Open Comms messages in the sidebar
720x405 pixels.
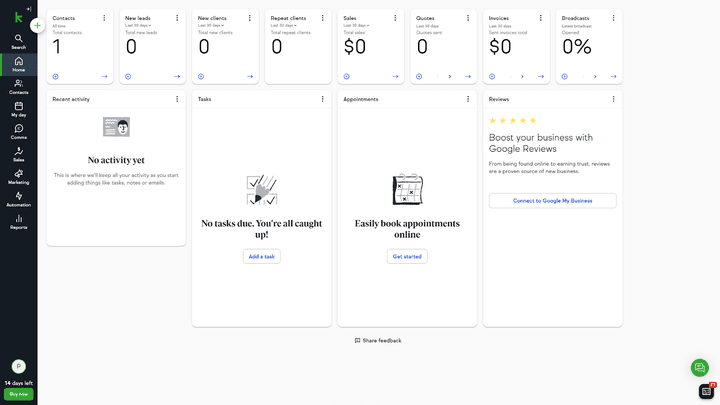(x=18, y=131)
